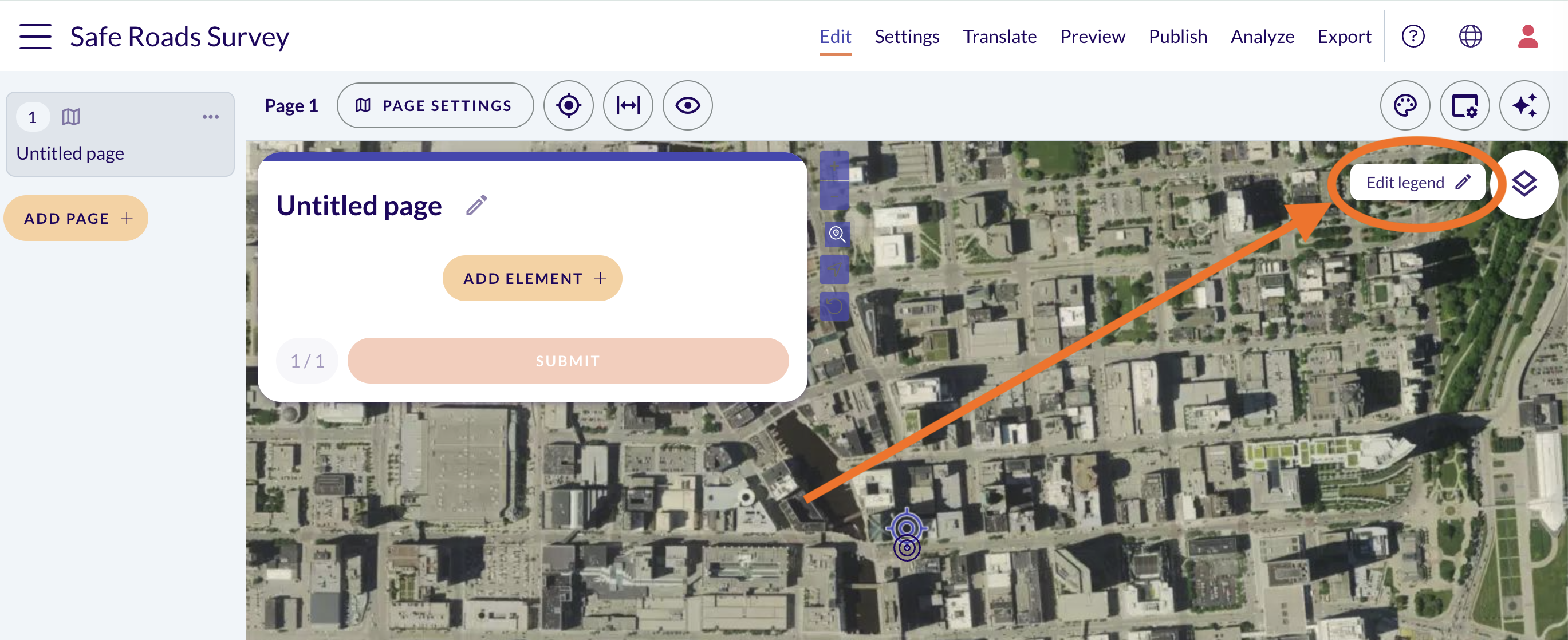Click the map reset rotation button

tap(834, 306)
